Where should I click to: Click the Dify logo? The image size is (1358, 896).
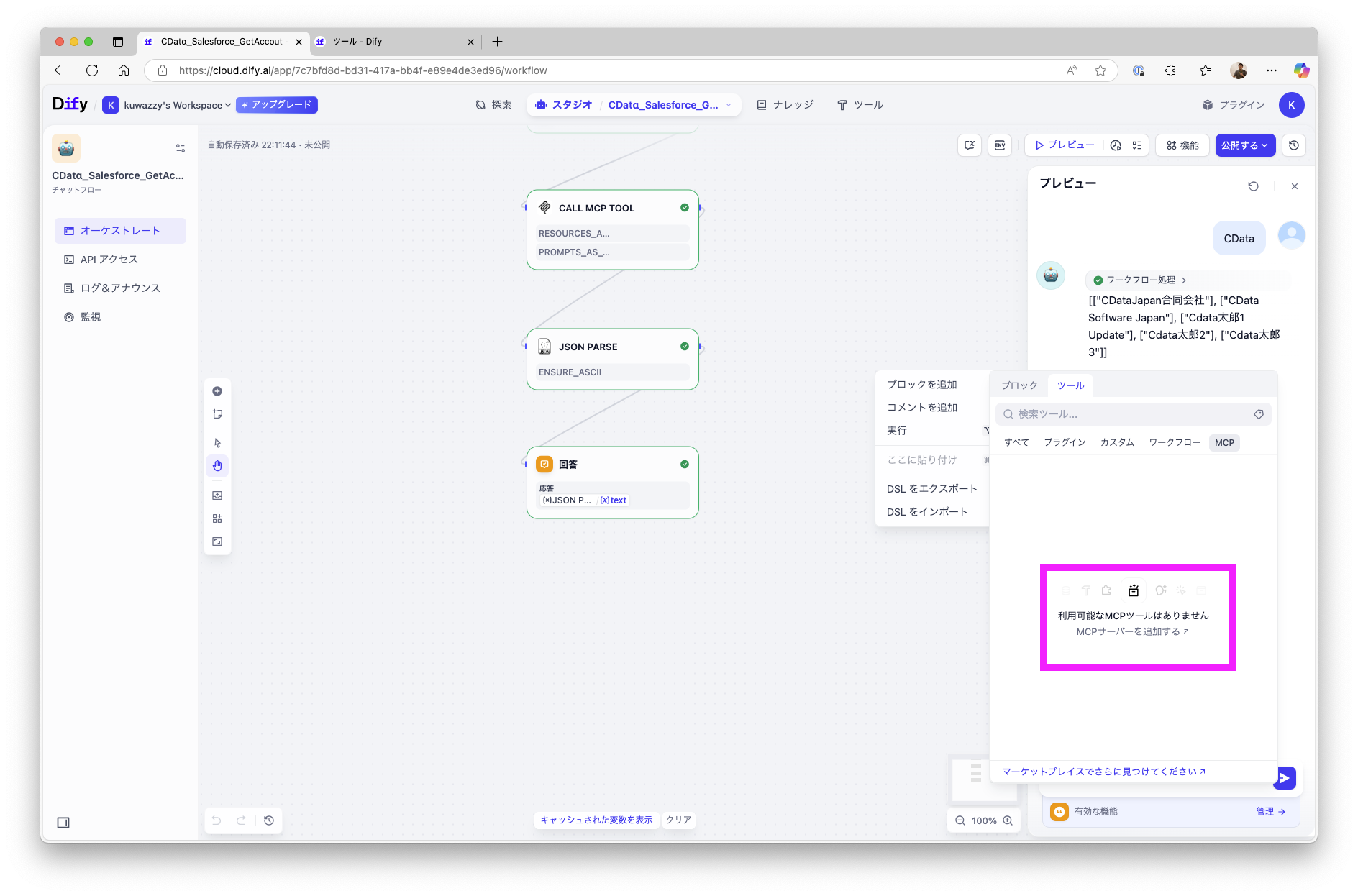click(70, 104)
